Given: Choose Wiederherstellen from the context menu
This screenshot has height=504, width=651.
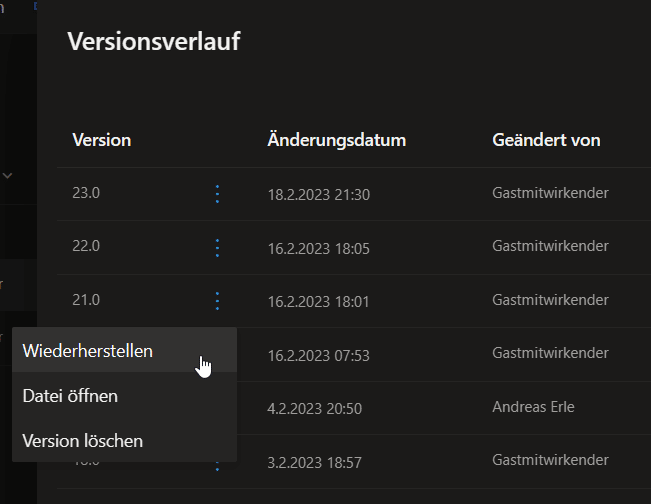Looking at the screenshot, I should pyautogui.click(x=88, y=351).
